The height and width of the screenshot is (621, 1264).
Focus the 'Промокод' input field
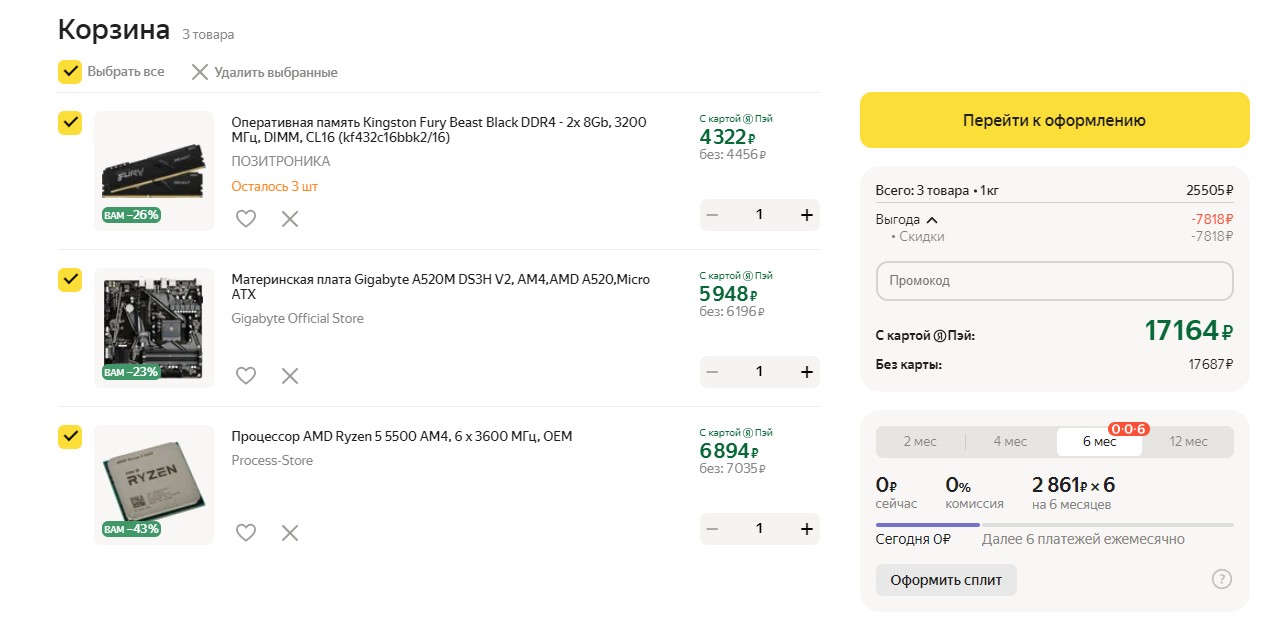pos(1054,281)
